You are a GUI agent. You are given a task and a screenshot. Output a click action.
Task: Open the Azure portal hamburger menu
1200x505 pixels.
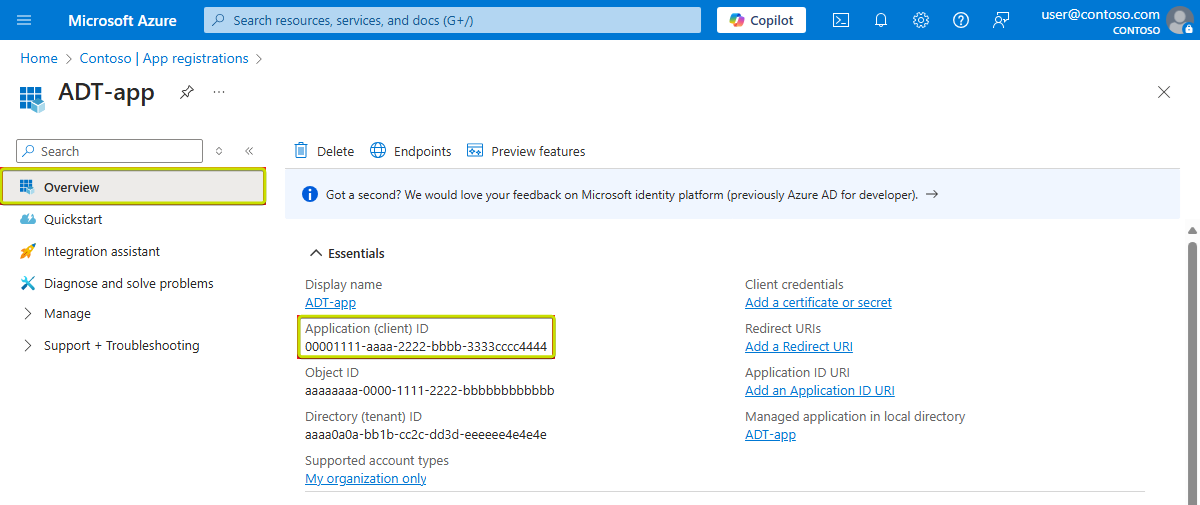pyautogui.click(x=24, y=20)
